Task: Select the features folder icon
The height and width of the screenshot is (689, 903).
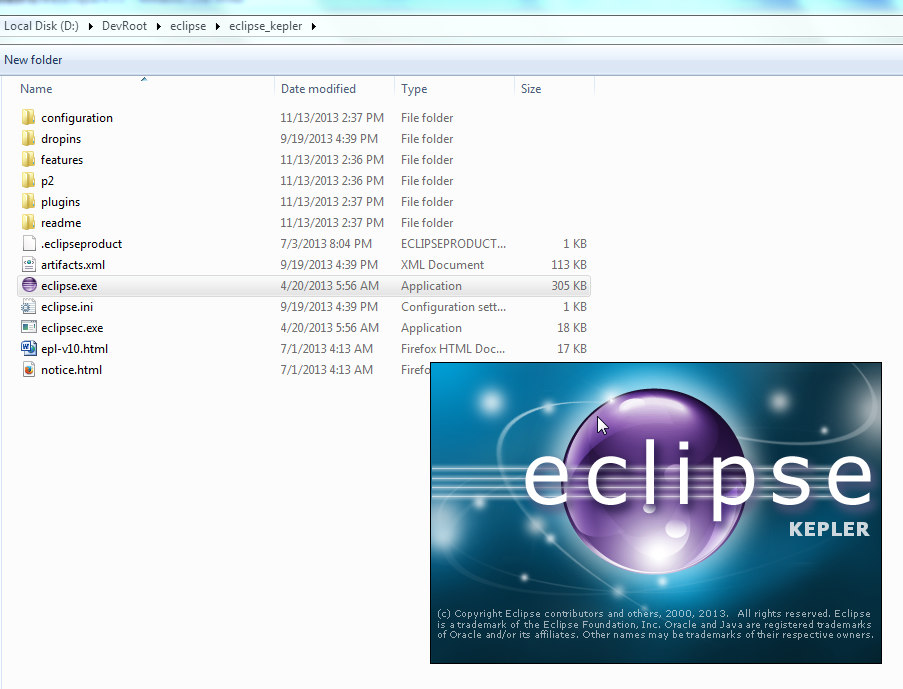Action: [29, 160]
